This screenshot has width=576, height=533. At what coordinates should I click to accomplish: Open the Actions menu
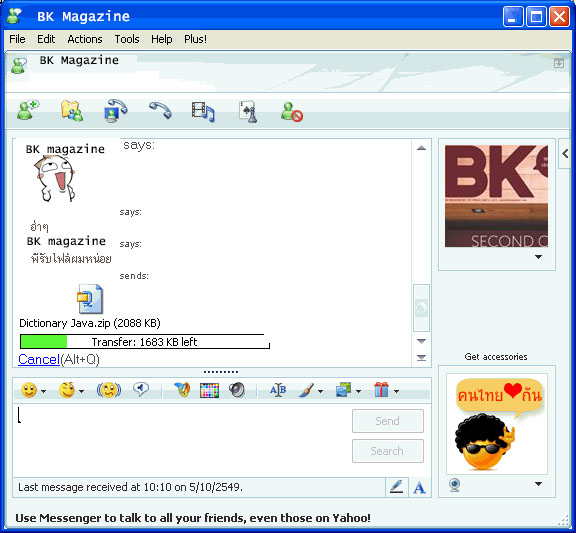(85, 39)
